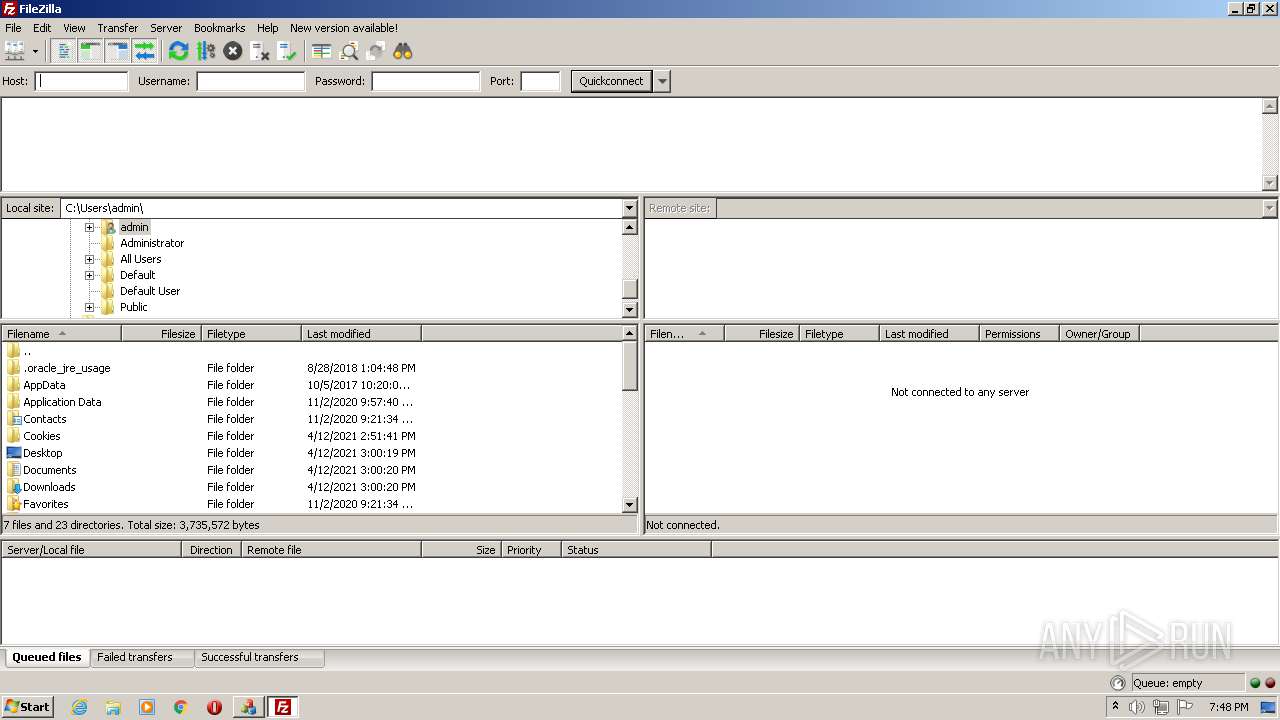Sort remote files by Permissions column
The height and width of the screenshot is (720, 1280).
coord(1019,334)
